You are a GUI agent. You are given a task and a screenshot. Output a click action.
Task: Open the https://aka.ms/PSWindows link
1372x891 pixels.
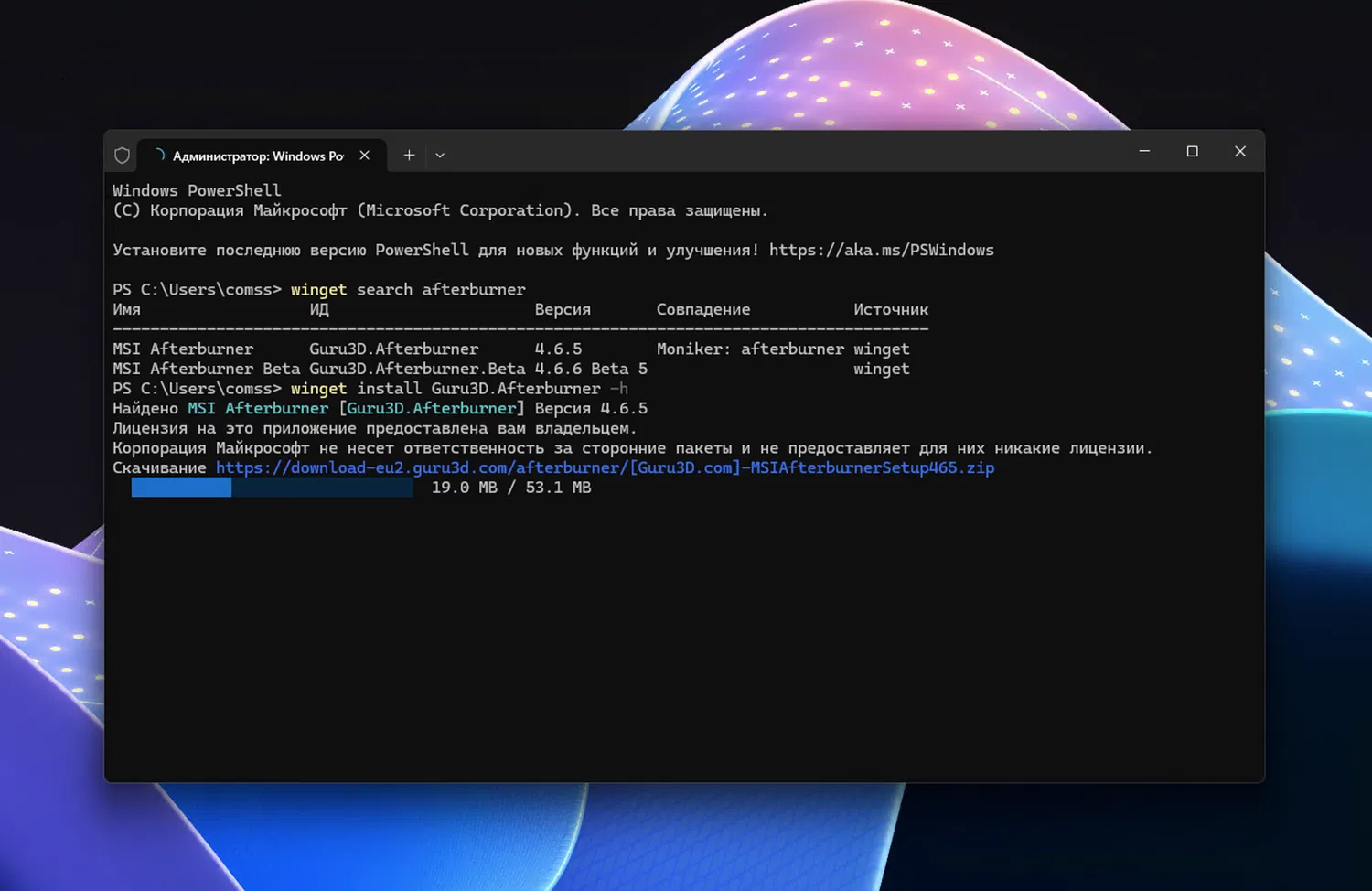[881, 250]
